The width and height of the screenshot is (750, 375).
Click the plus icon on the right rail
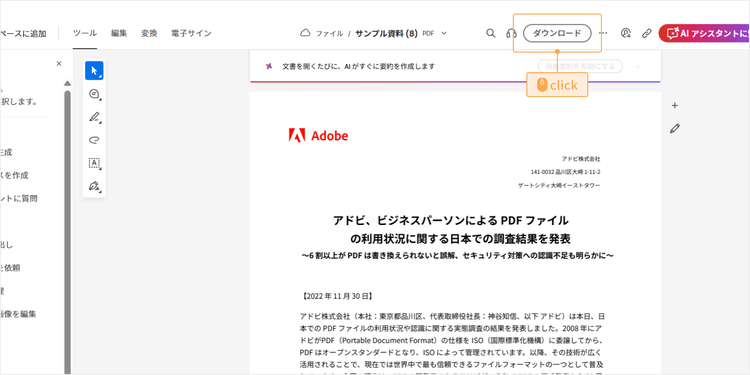pyautogui.click(x=675, y=106)
